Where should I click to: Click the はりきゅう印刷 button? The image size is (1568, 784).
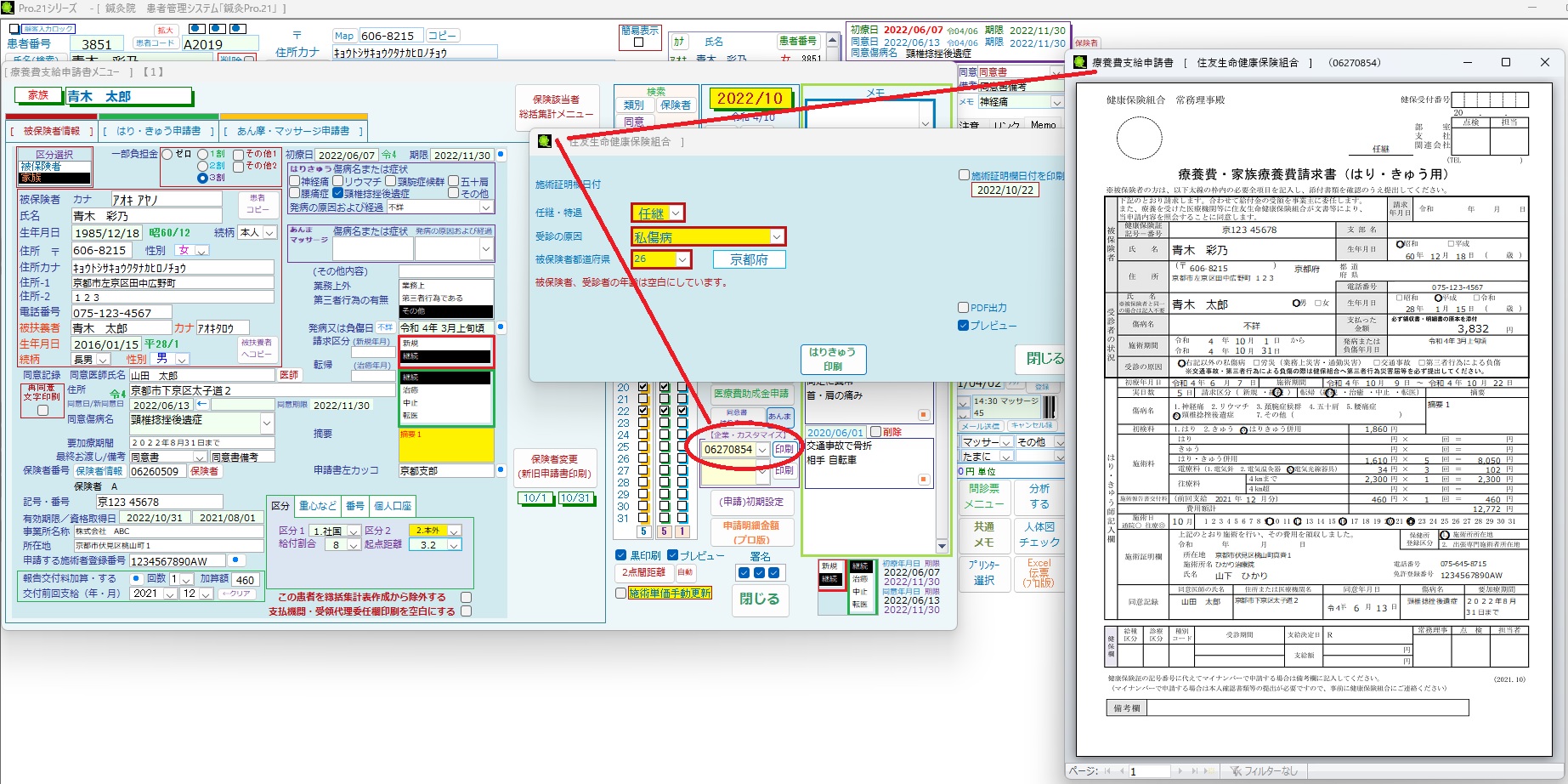coord(833,359)
